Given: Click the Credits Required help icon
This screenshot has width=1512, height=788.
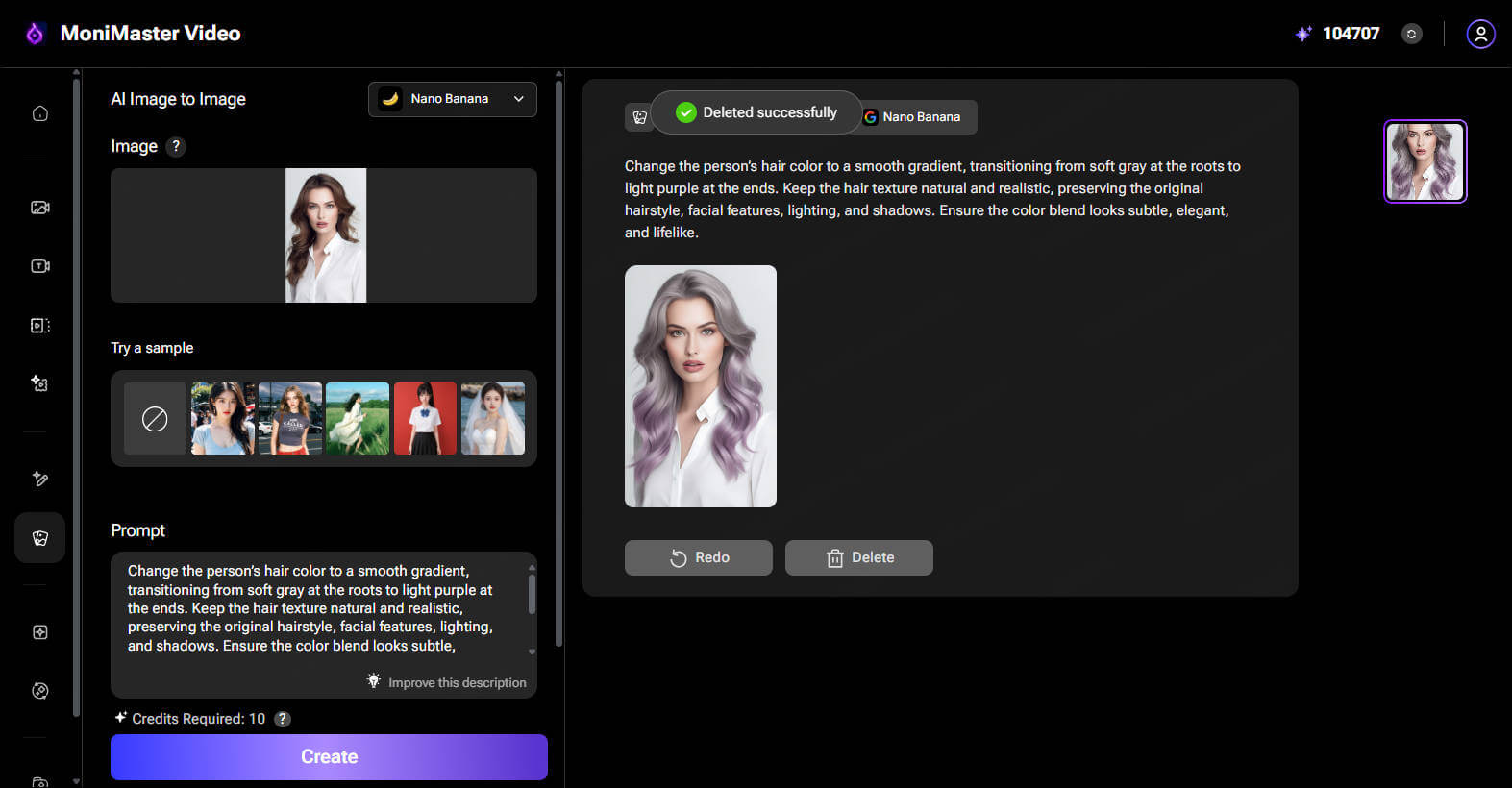Looking at the screenshot, I should click(x=283, y=719).
